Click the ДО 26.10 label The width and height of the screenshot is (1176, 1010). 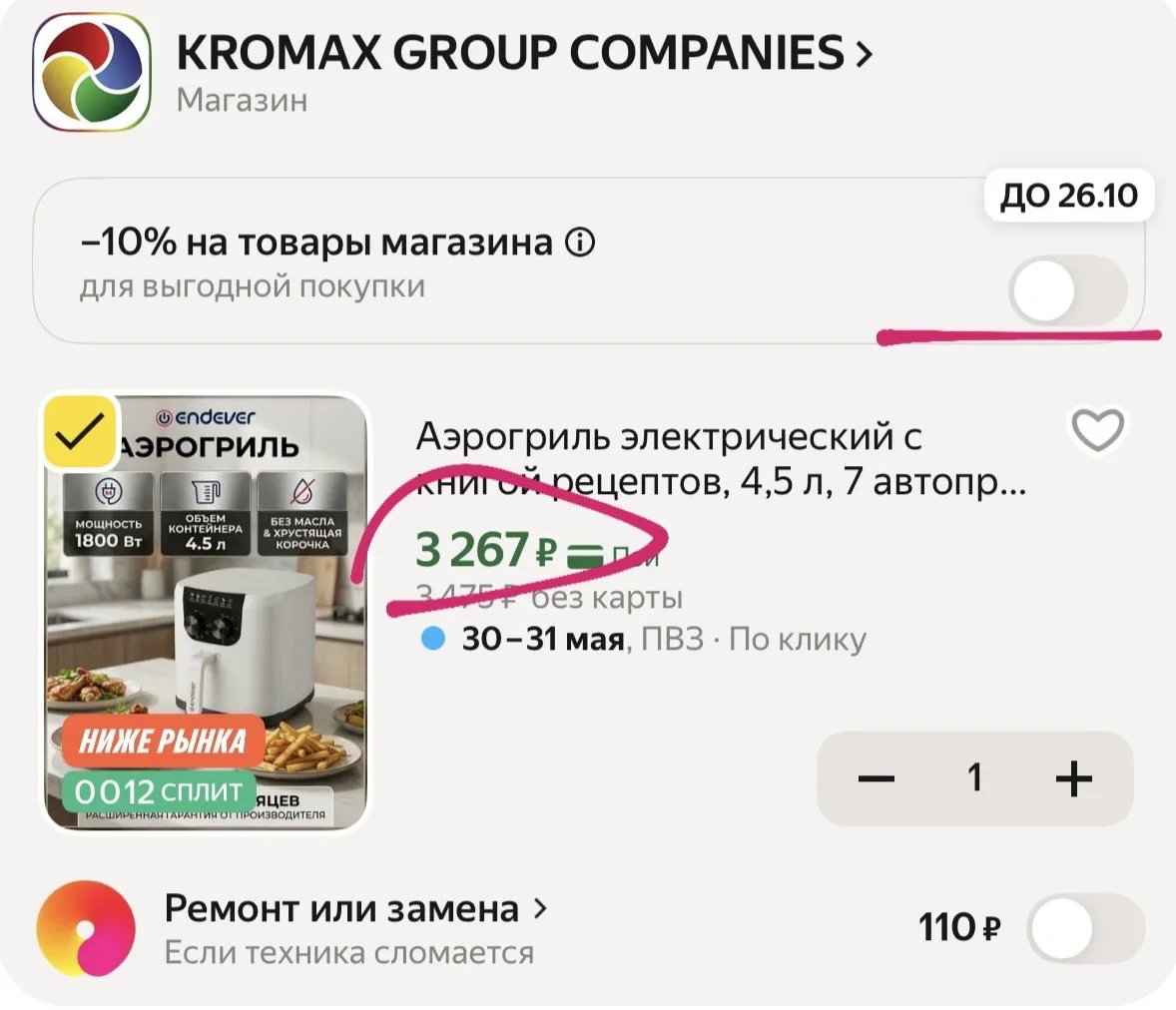1069,195
